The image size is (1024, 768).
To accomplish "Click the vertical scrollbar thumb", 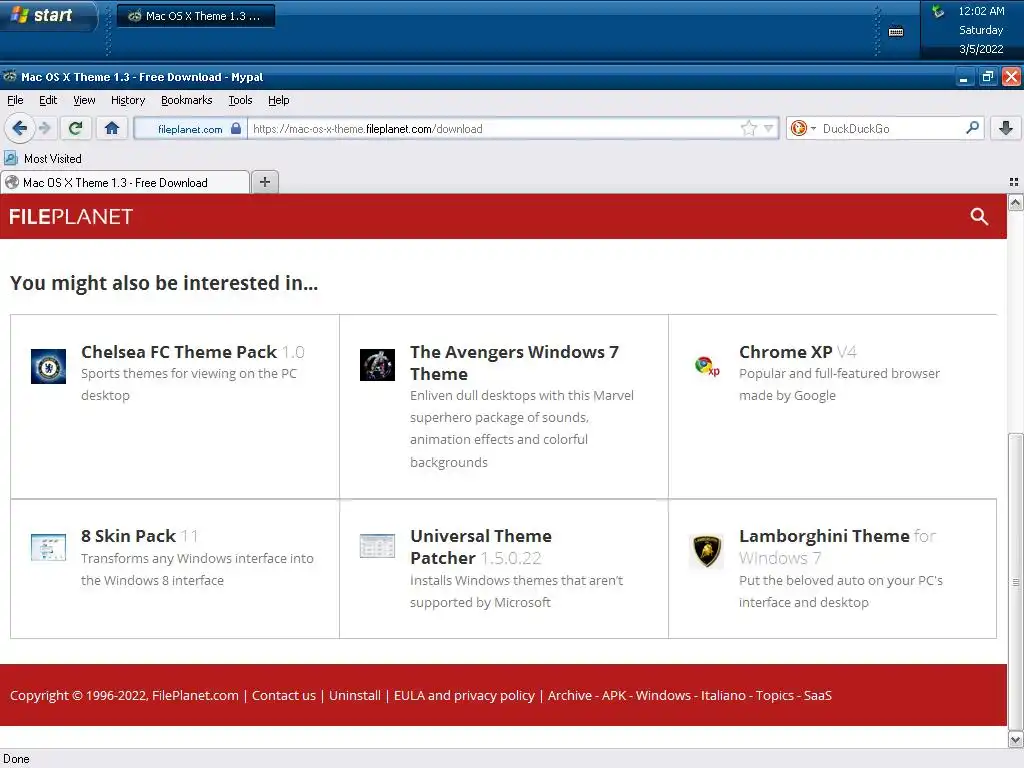I will coord(1016,581).
